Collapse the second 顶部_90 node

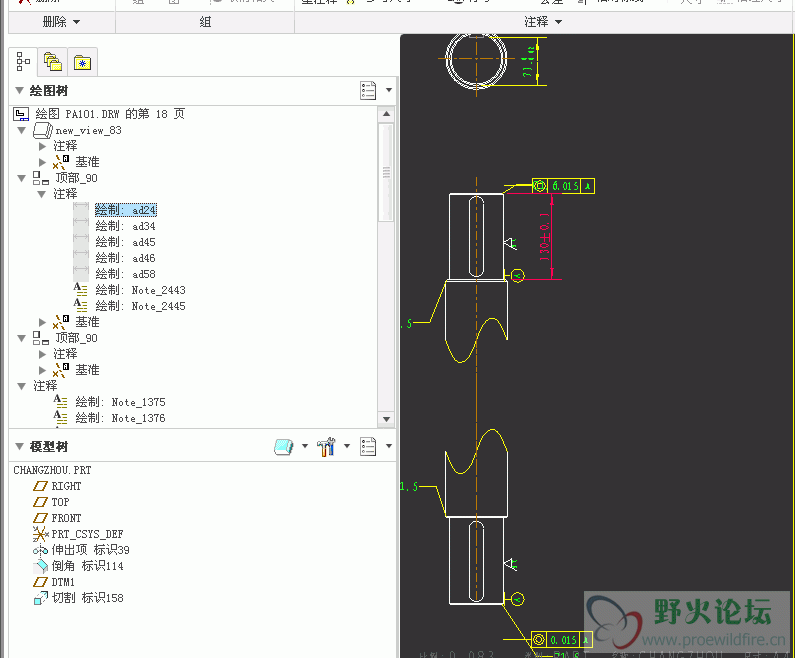[x=21, y=339]
